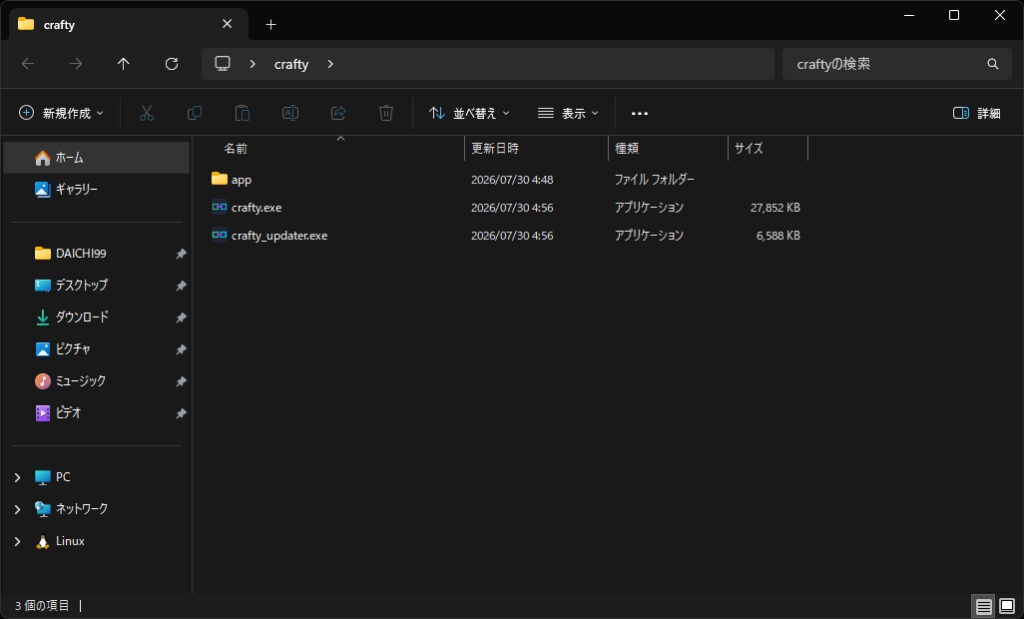This screenshot has width=1024, height=619.
Task: Go up one folder level
Action: 123,64
